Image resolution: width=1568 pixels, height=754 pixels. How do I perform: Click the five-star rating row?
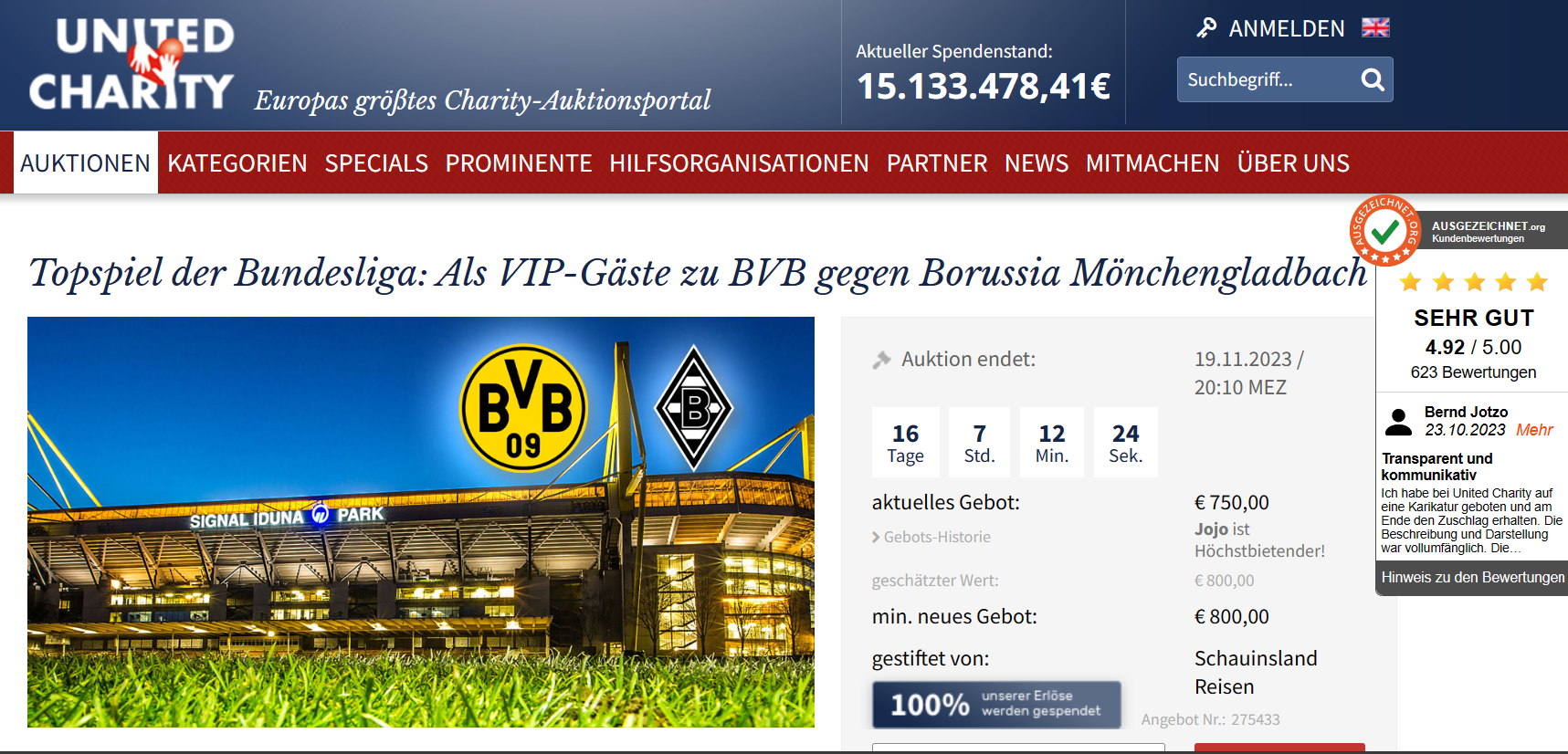tap(1473, 282)
